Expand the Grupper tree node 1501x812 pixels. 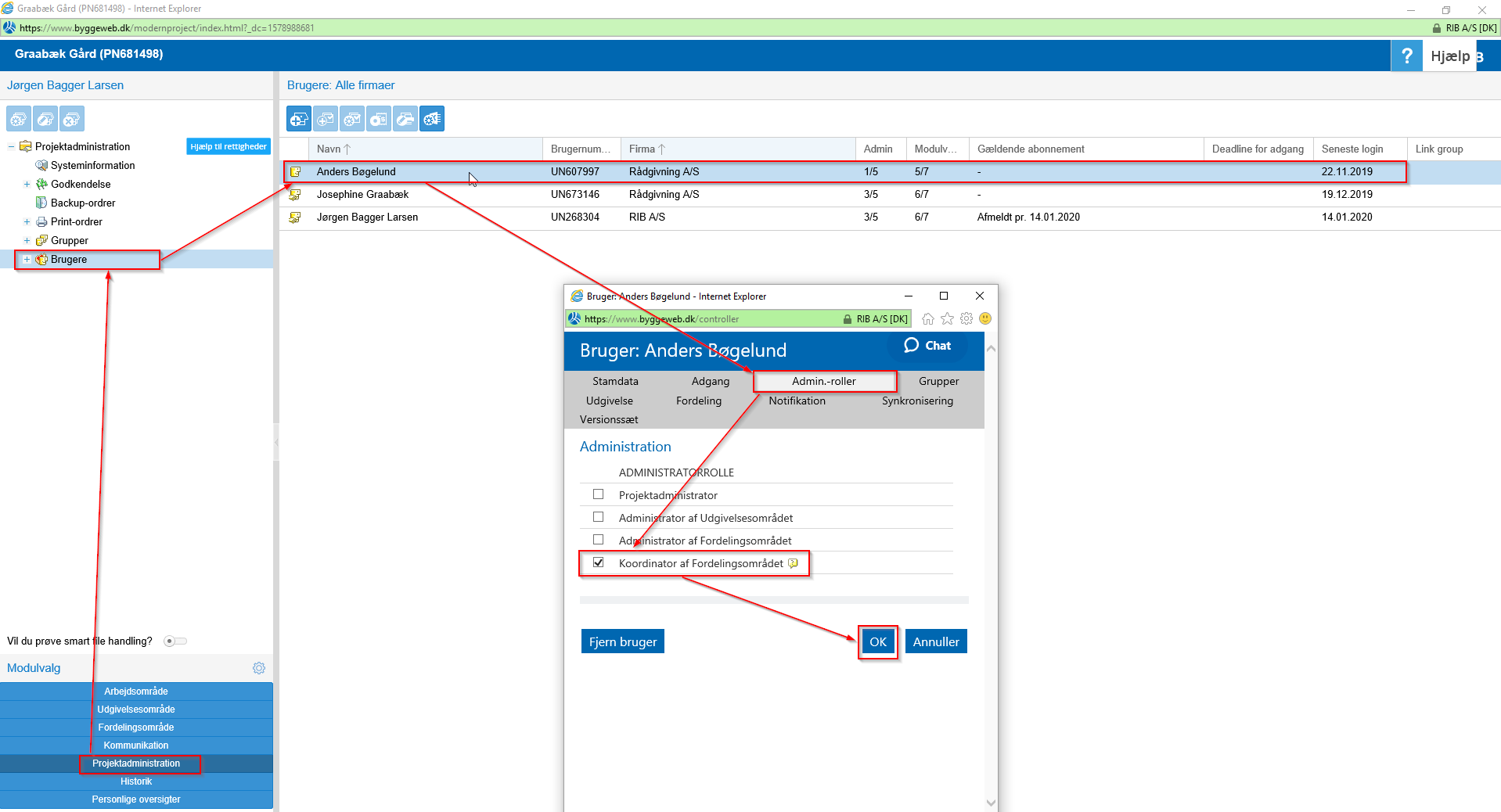point(27,241)
